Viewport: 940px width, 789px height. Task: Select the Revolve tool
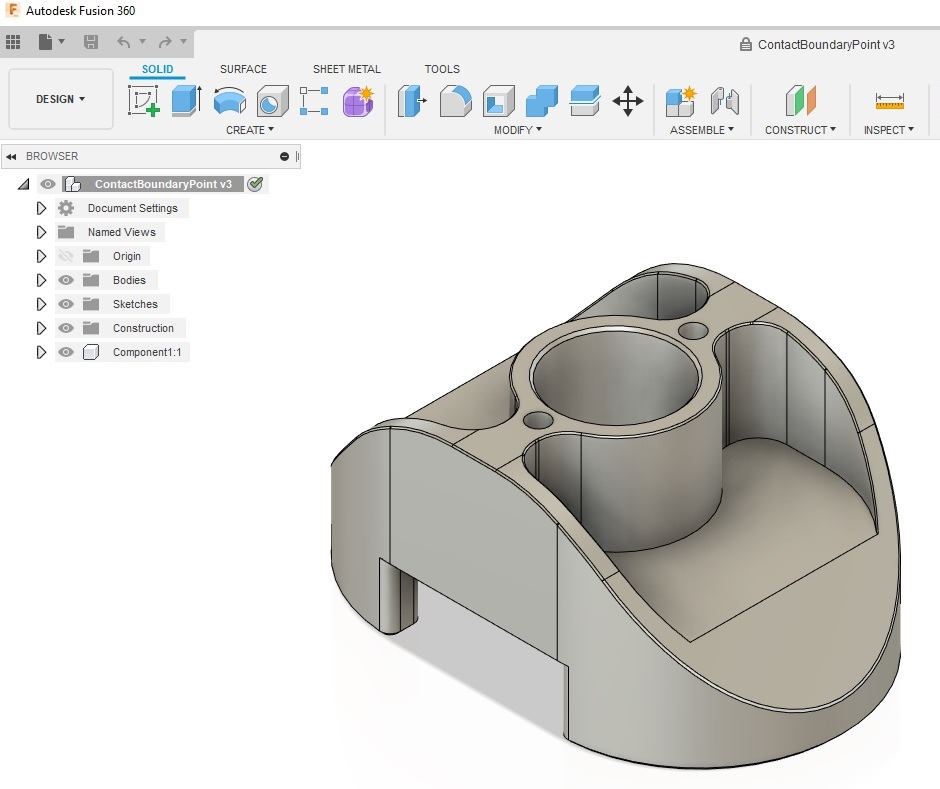(230, 100)
